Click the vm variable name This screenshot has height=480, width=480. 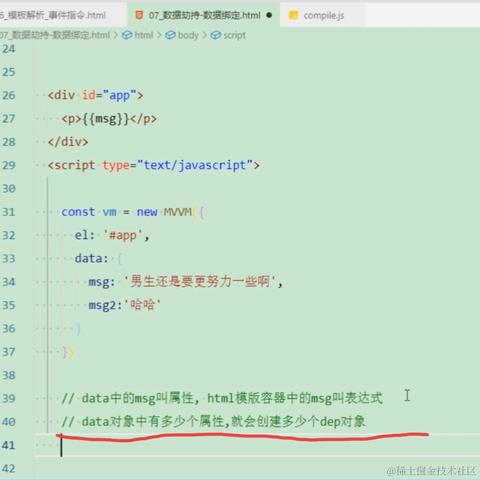pos(109,212)
